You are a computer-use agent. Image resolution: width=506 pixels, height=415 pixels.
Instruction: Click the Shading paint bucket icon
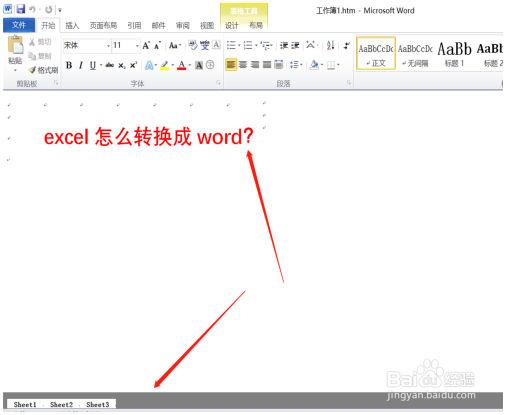click(314, 64)
